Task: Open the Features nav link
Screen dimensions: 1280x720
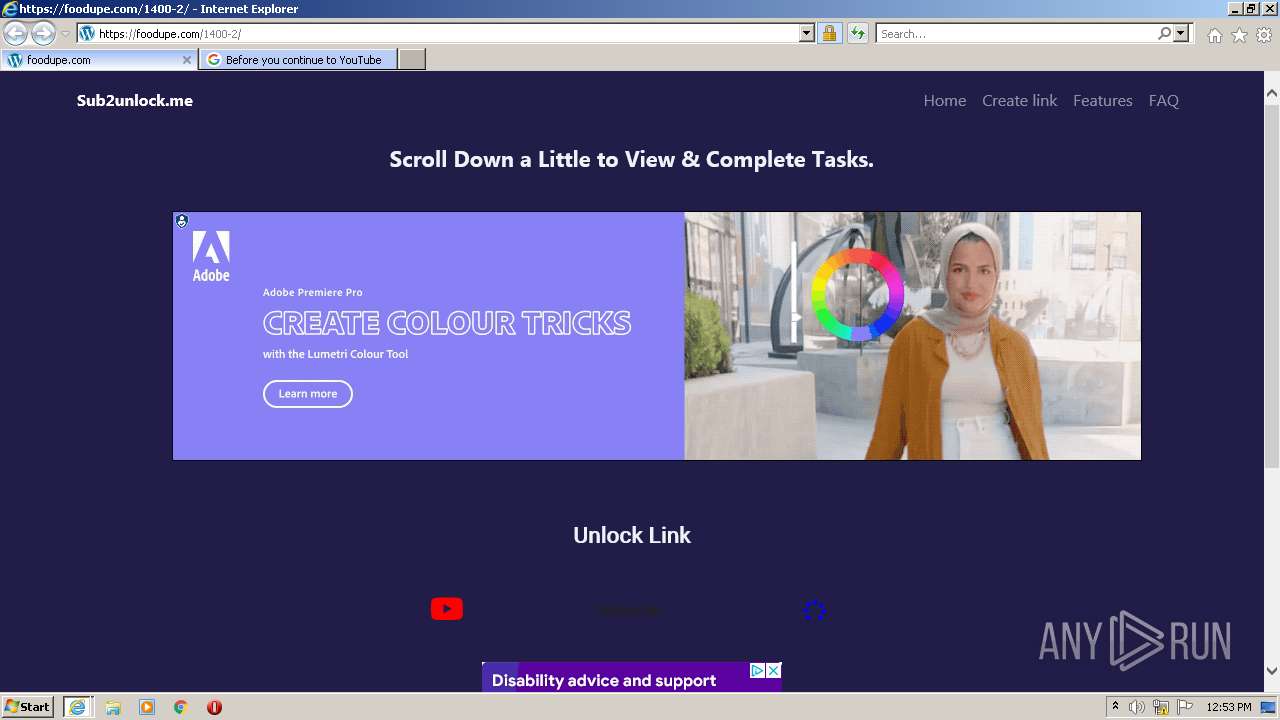Action: click(1103, 101)
